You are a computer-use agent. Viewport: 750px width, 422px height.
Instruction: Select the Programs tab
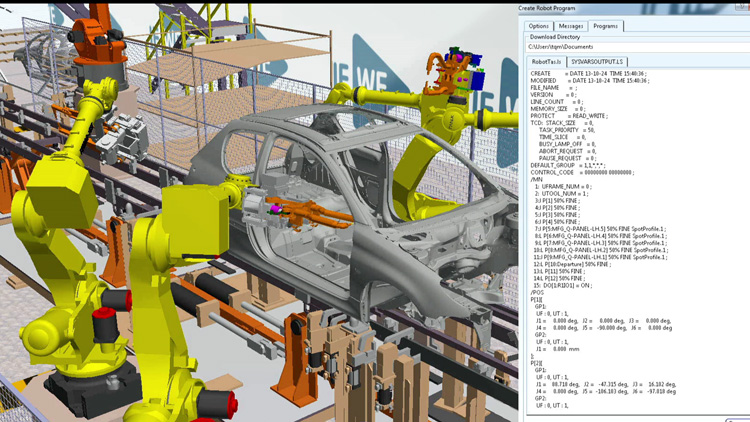(x=605, y=26)
